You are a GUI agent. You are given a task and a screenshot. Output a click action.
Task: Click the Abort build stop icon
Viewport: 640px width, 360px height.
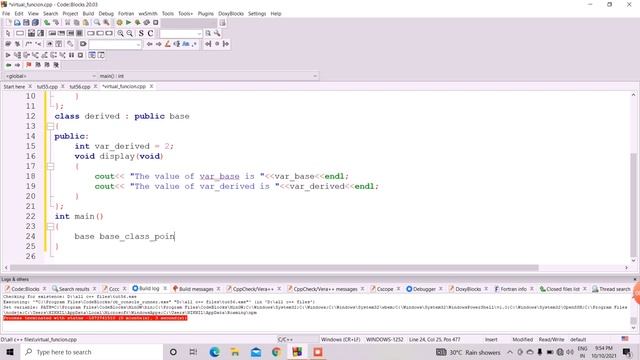coord(156,23)
